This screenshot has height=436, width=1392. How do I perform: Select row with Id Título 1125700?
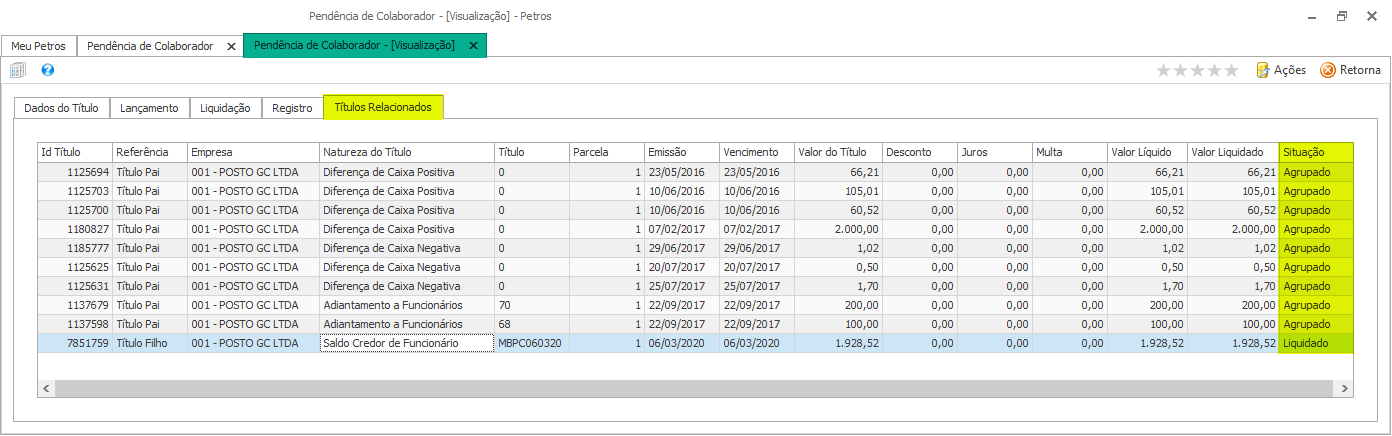695,210
